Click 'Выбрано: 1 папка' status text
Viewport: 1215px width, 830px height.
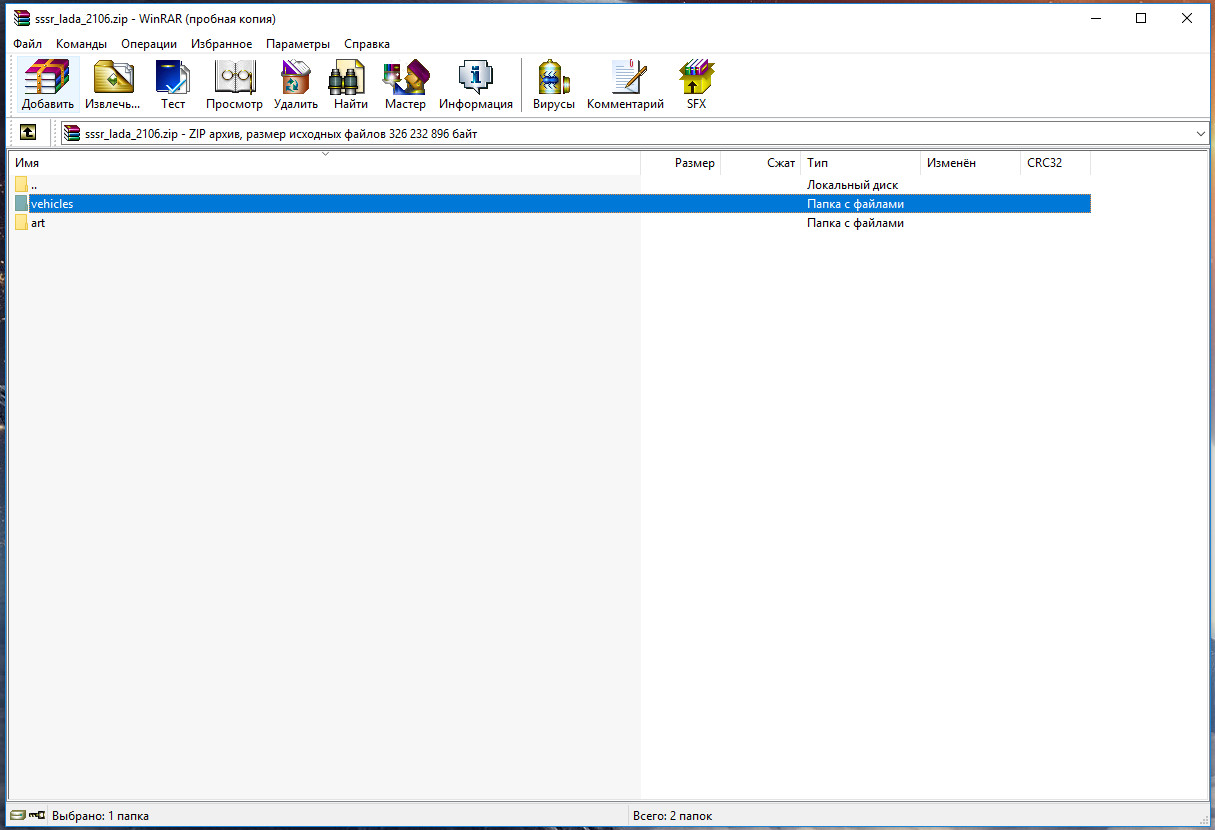click(100, 816)
